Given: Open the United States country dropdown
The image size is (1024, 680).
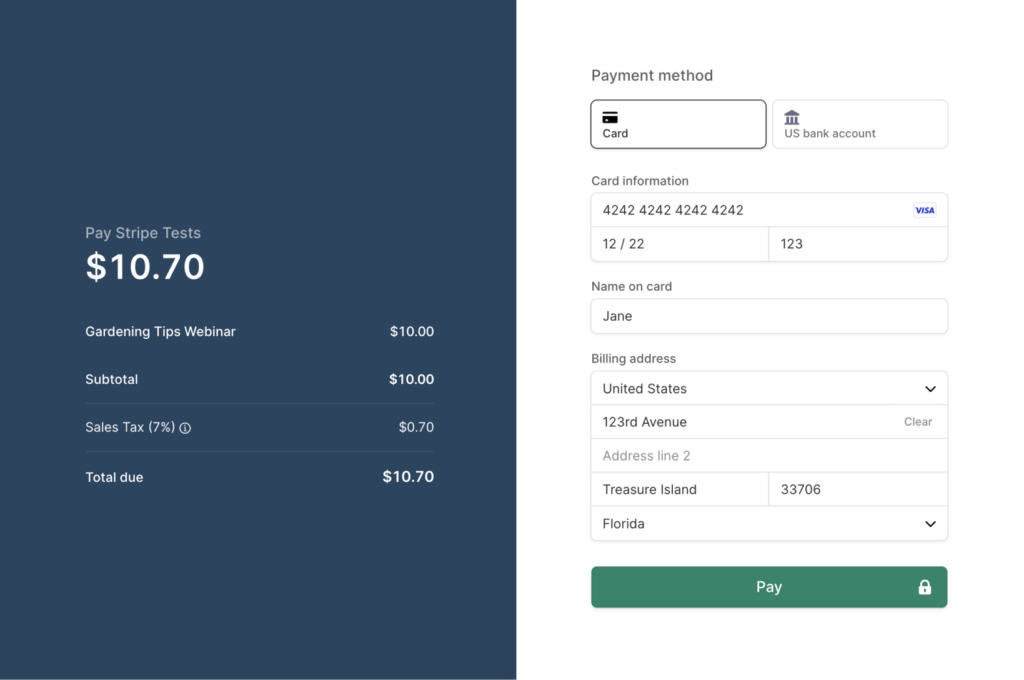Looking at the screenshot, I should click(769, 388).
